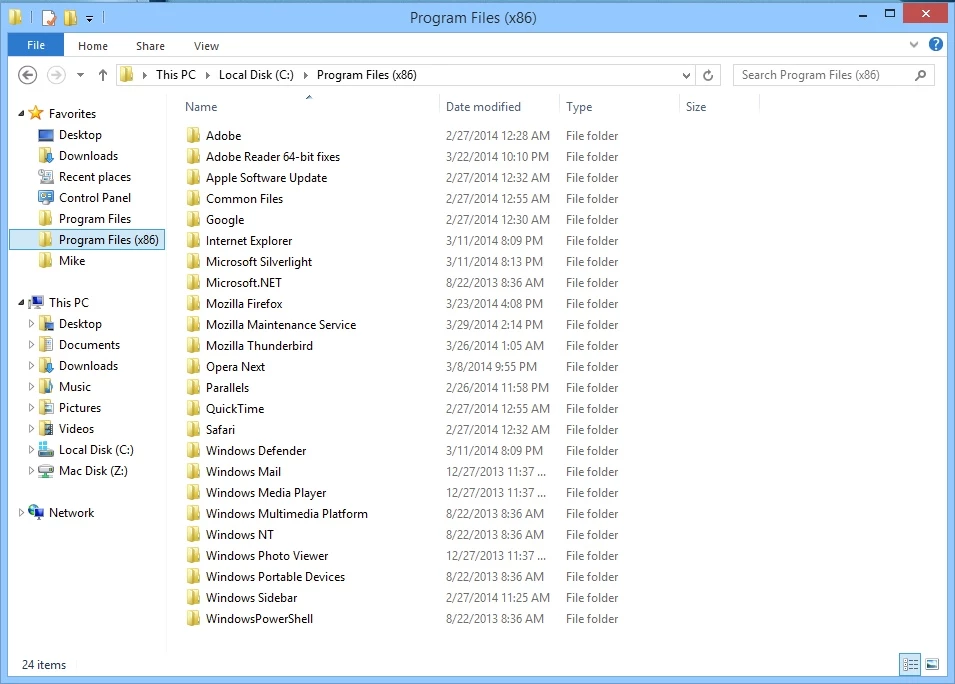
Task: Expand Local Disk (C:) tree node
Action: tap(31, 450)
